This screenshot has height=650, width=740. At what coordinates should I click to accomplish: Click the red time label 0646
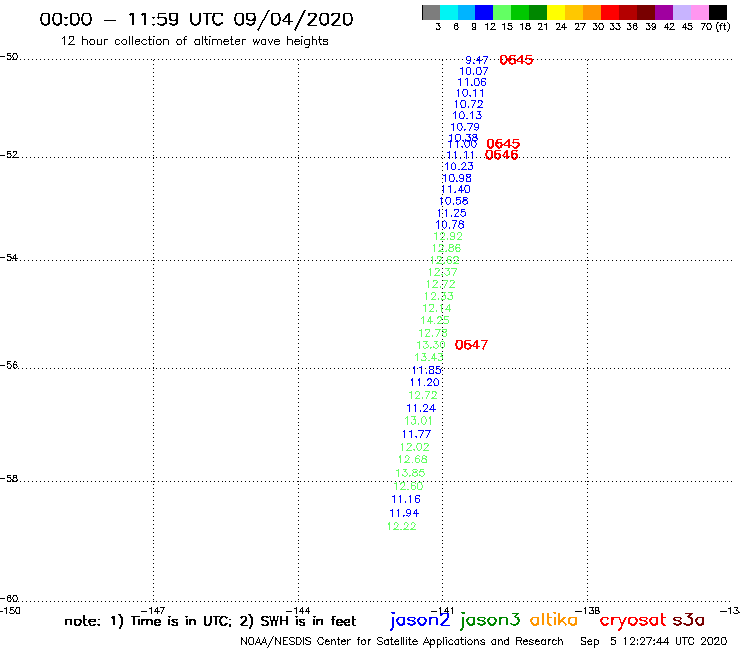pyautogui.click(x=501, y=155)
